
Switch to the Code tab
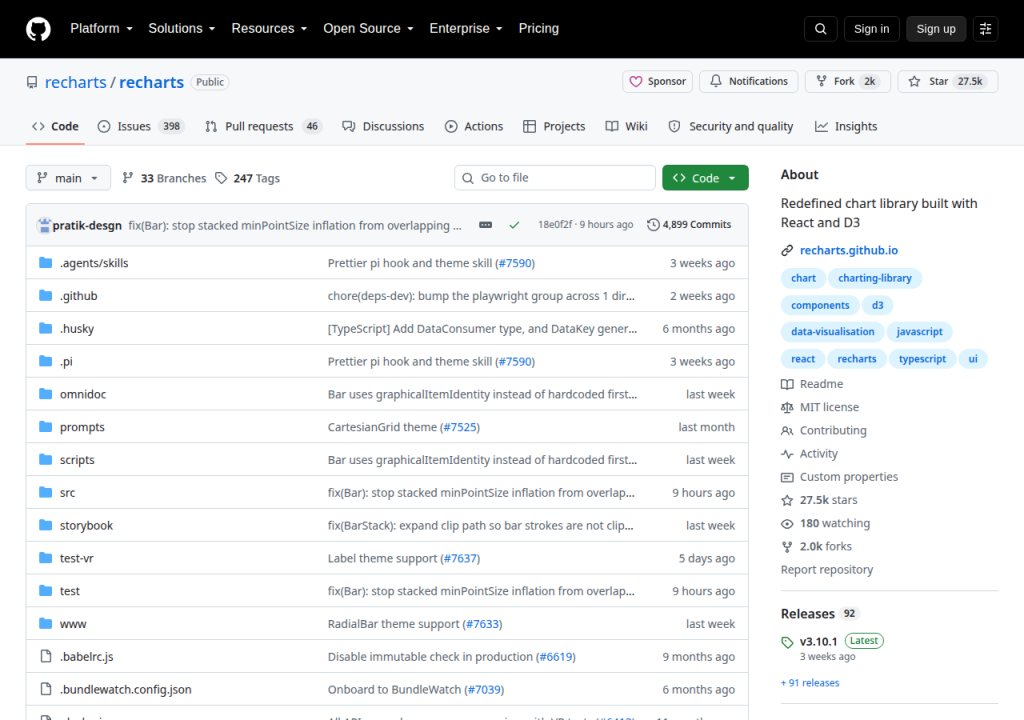pyautogui.click(x=56, y=126)
